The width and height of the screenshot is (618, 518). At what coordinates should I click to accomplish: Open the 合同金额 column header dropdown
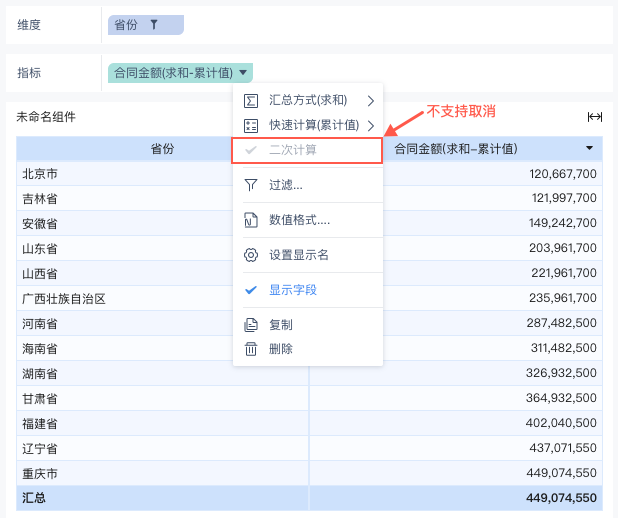click(590, 148)
